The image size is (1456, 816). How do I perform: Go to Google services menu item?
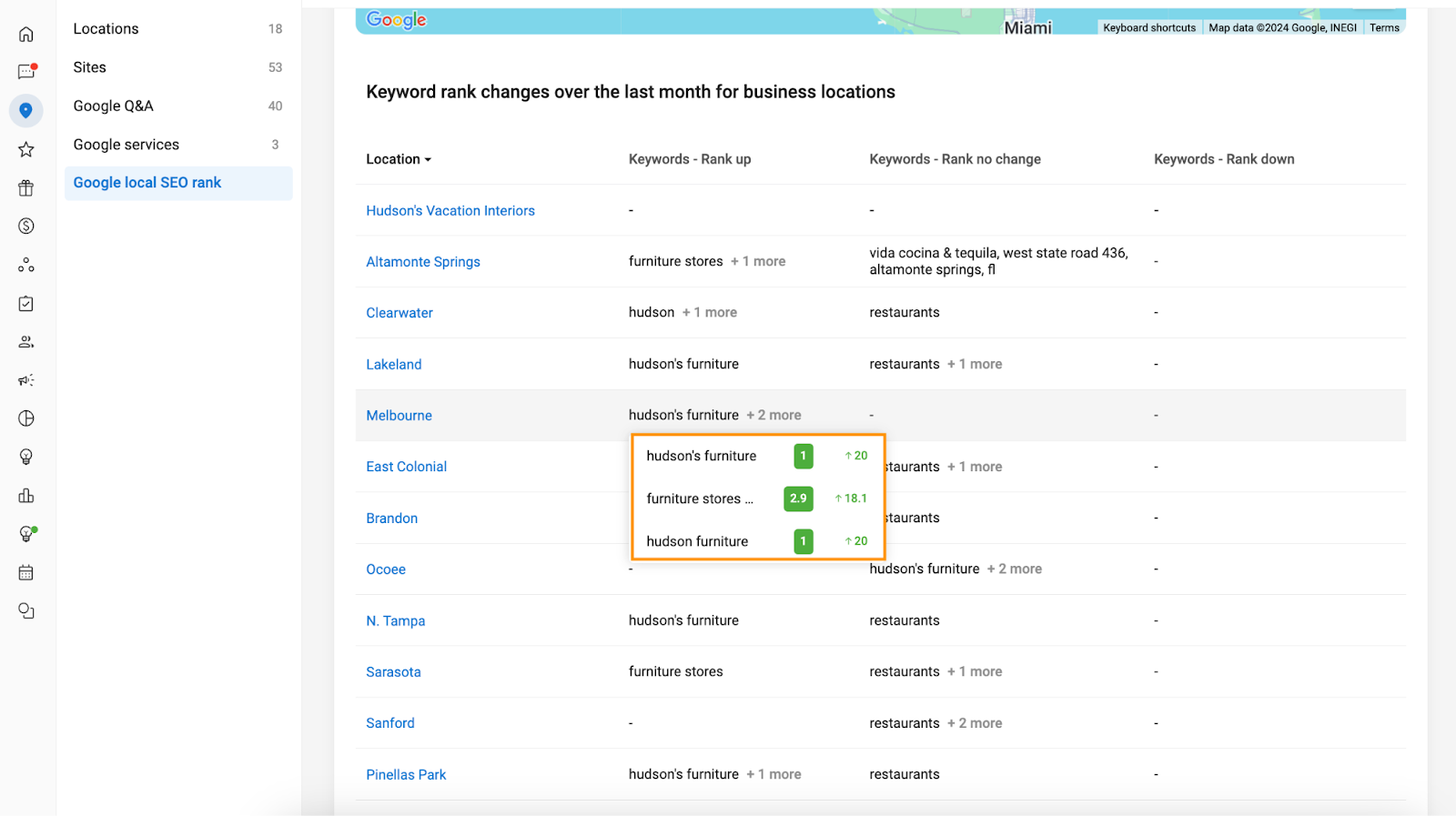178,145
